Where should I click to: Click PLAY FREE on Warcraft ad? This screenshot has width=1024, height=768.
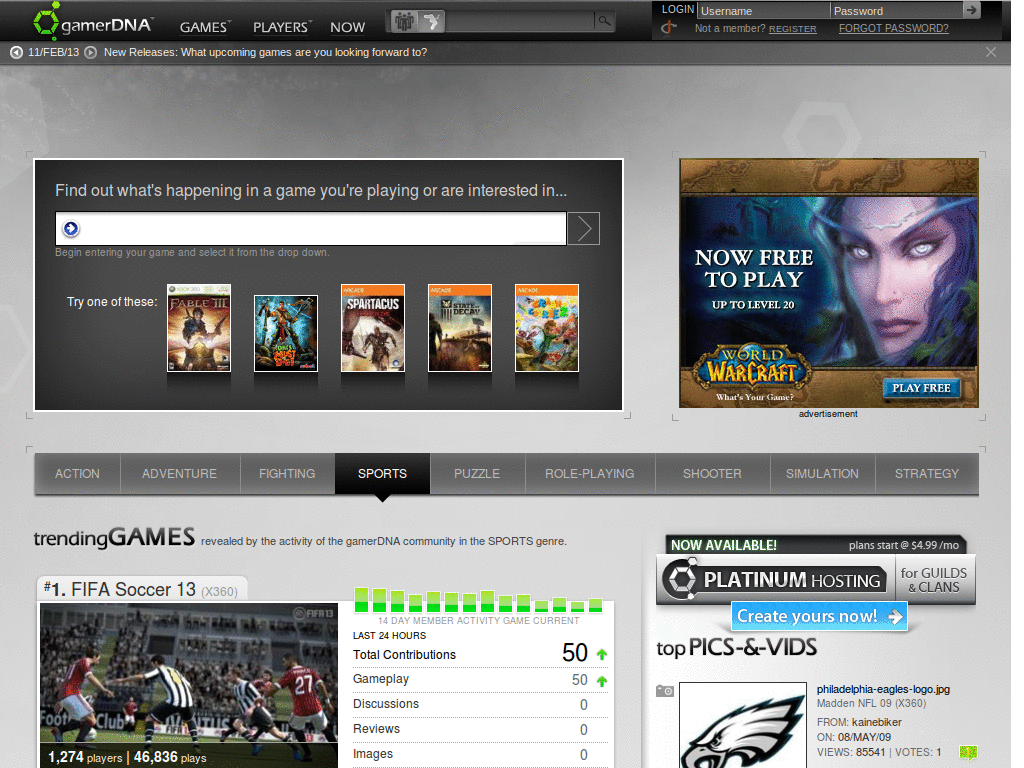point(921,388)
